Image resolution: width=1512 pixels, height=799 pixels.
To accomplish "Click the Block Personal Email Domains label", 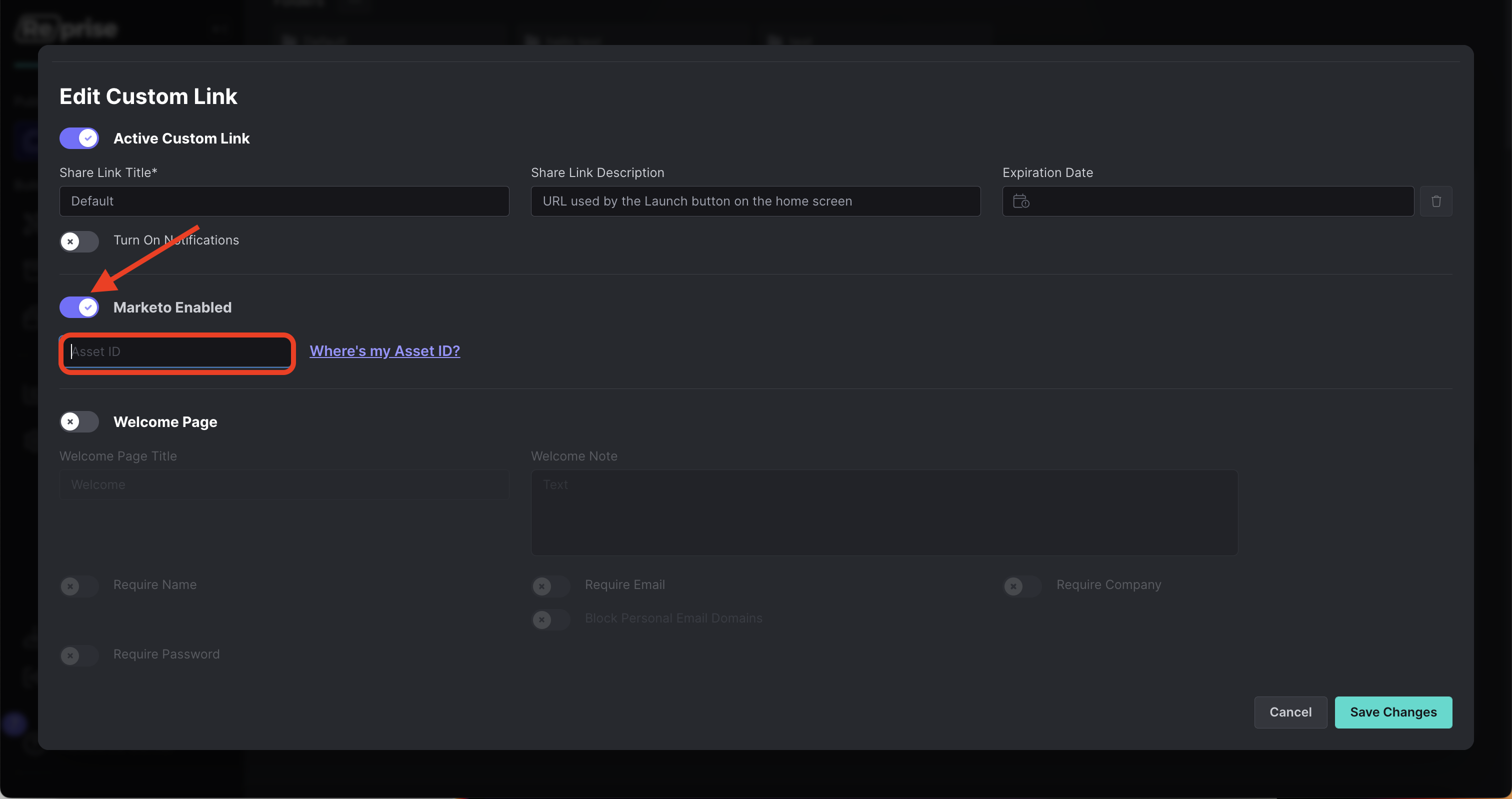I will click(673, 618).
